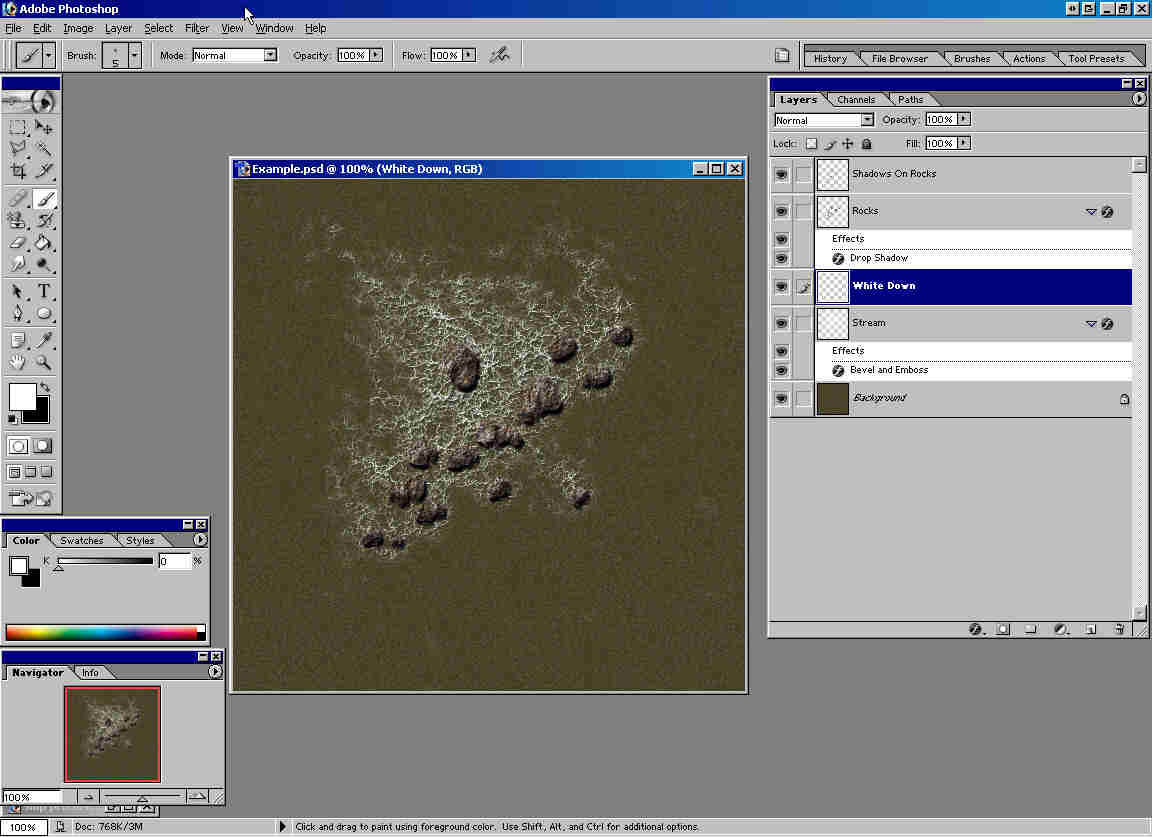Image resolution: width=1152 pixels, height=837 pixels.
Task: Select the Paint Bucket tool
Action: pyautogui.click(x=44, y=242)
